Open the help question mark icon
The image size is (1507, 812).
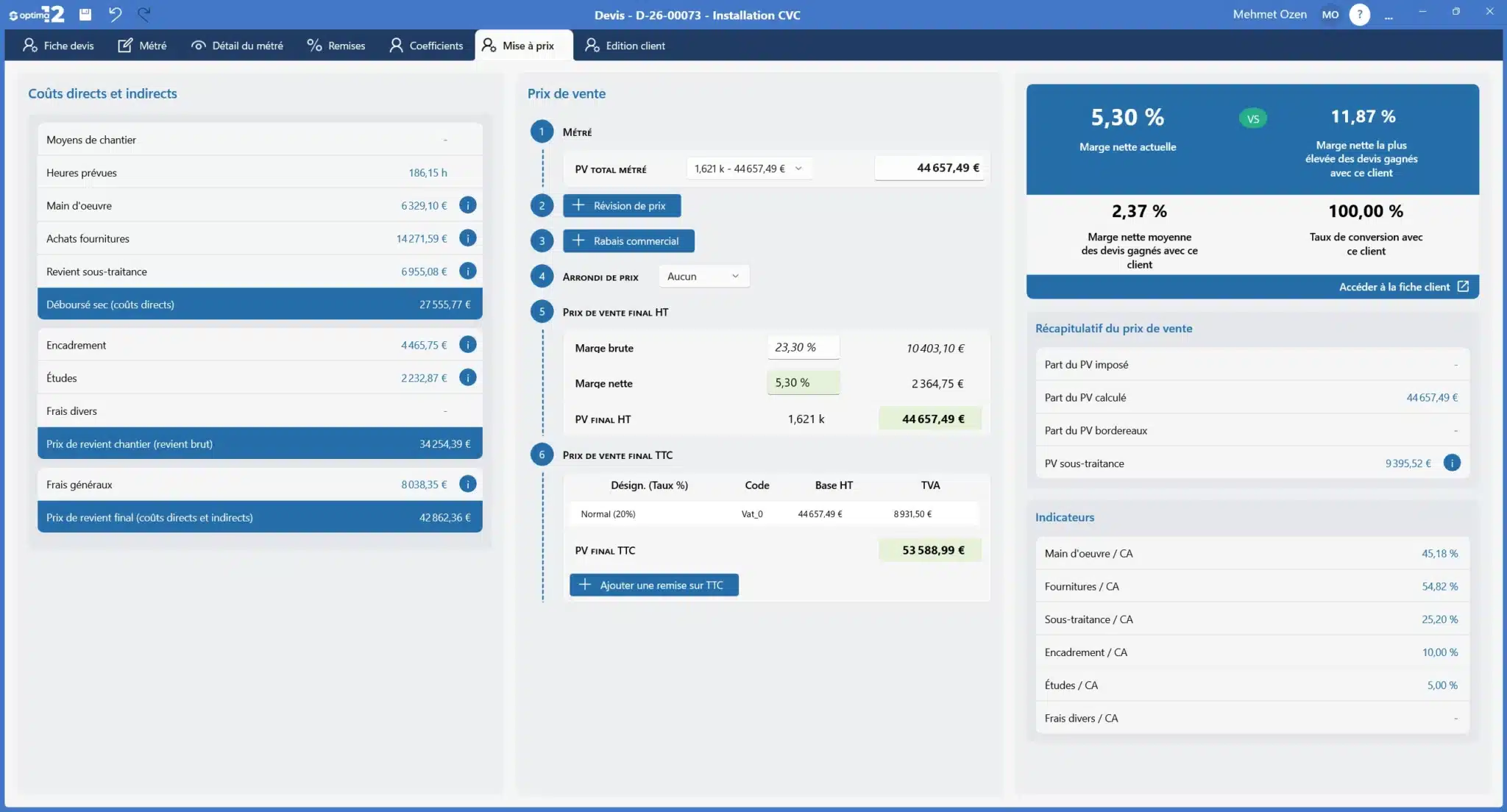1359,14
